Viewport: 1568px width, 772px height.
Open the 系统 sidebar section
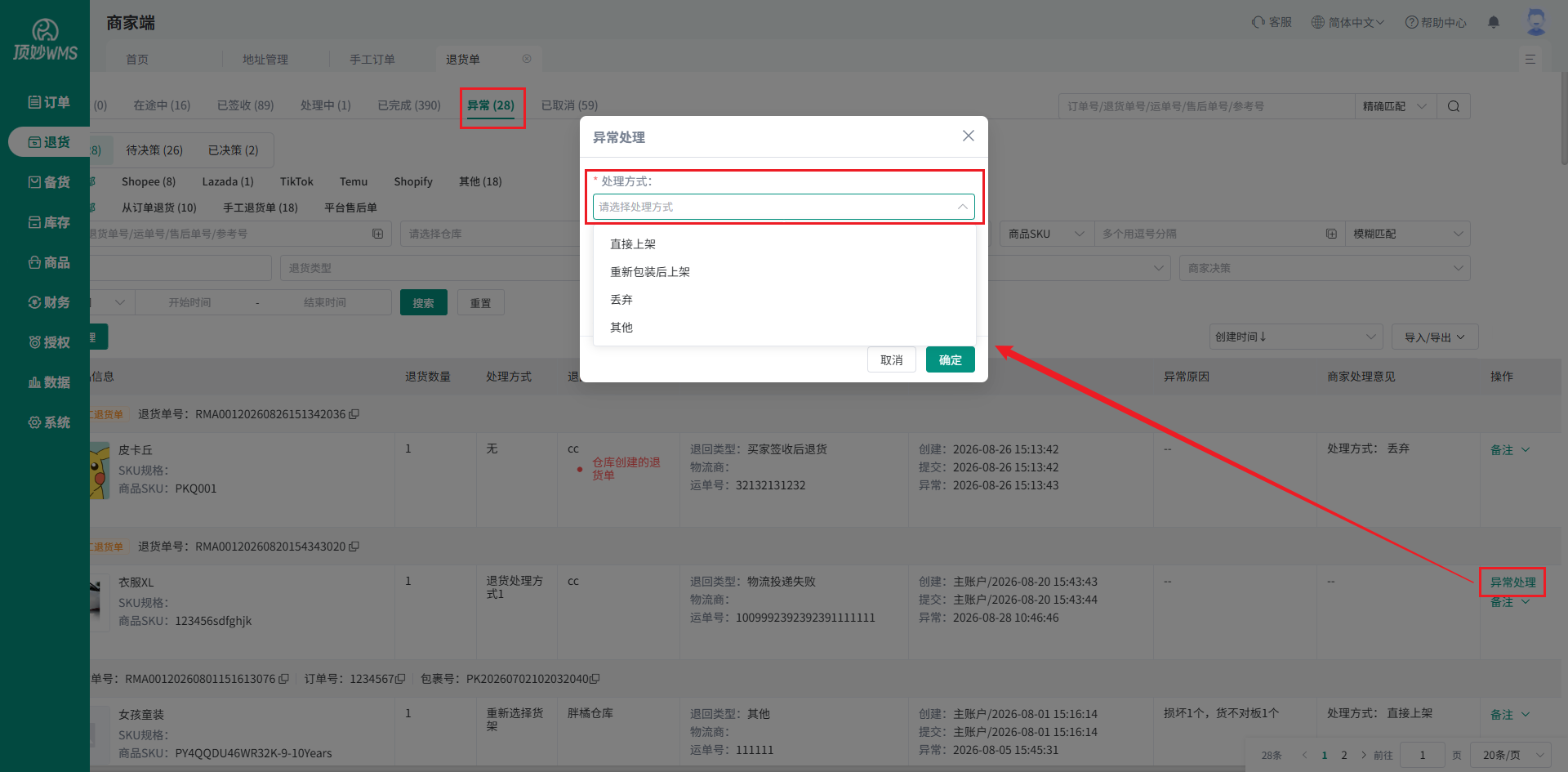pyautogui.click(x=48, y=422)
